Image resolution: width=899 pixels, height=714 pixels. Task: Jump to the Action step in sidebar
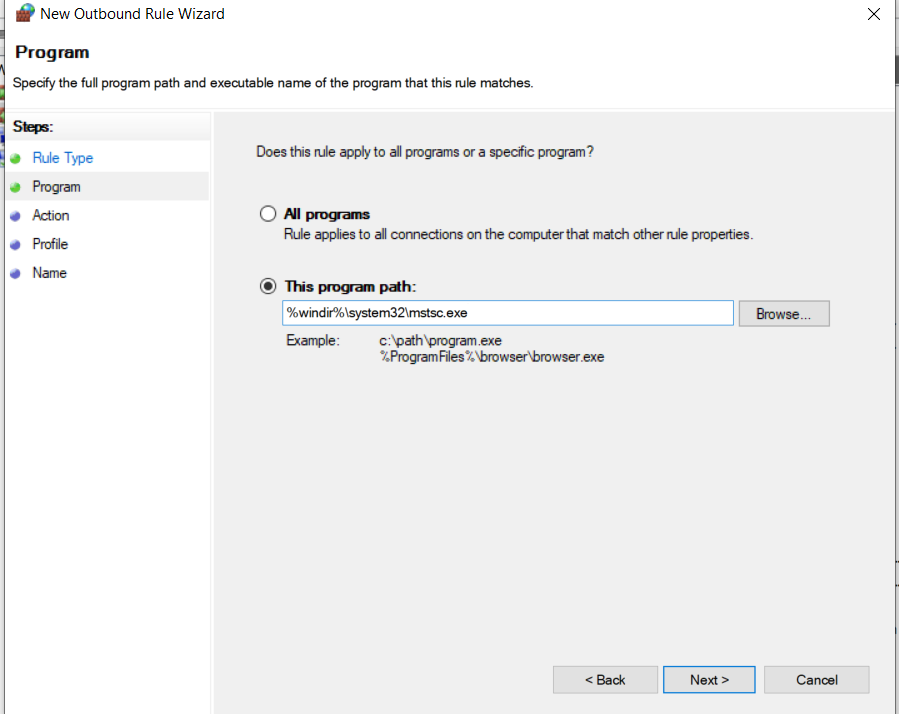coord(51,216)
